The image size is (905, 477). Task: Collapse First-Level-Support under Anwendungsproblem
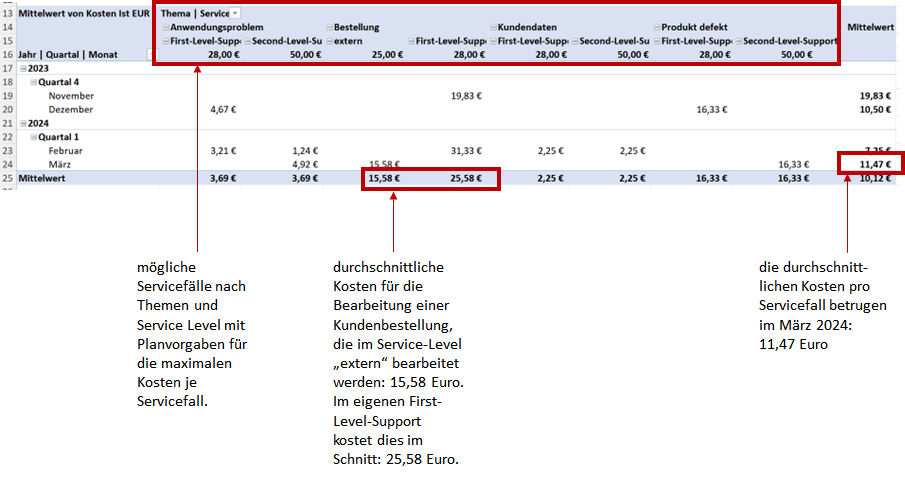(x=166, y=41)
